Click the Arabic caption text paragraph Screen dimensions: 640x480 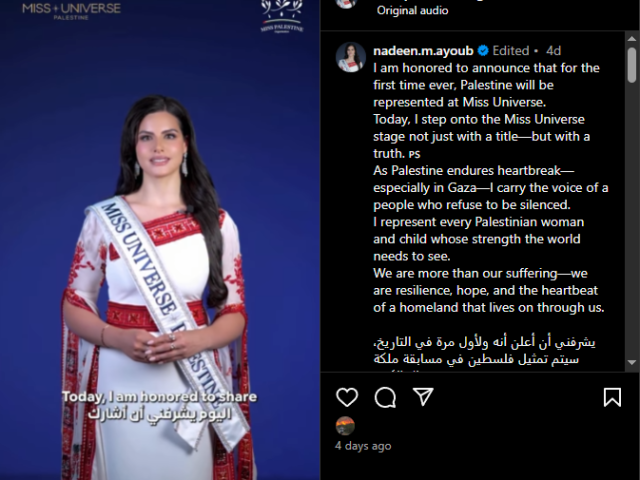(x=484, y=354)
